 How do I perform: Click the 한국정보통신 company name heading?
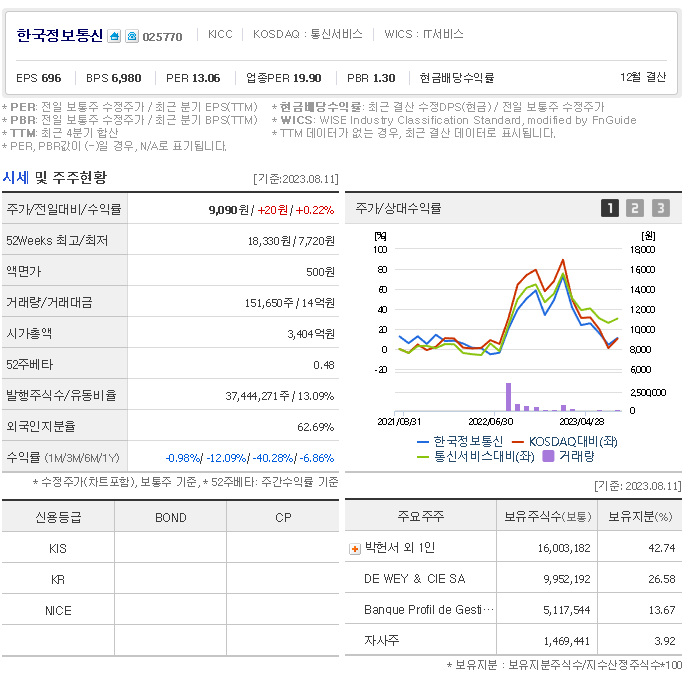tap(60, 35)
